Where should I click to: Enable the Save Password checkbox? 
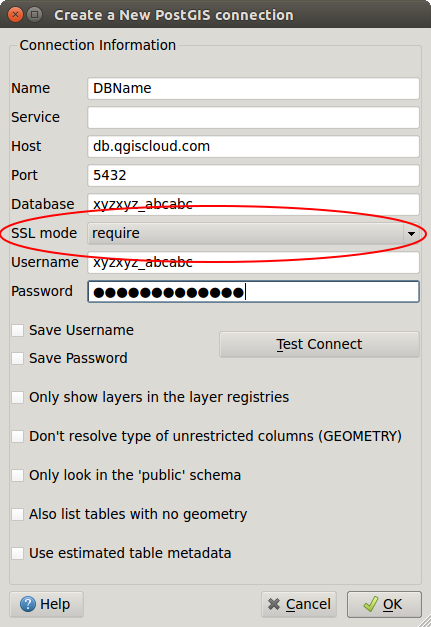pyautogui.click(x=18, y=358)
